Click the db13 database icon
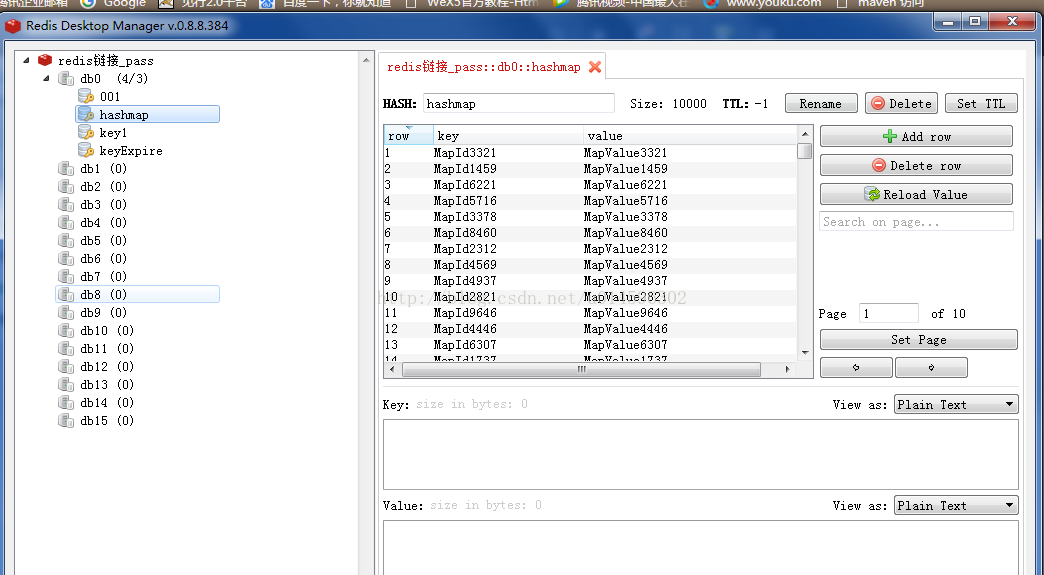 click(66, 384)
